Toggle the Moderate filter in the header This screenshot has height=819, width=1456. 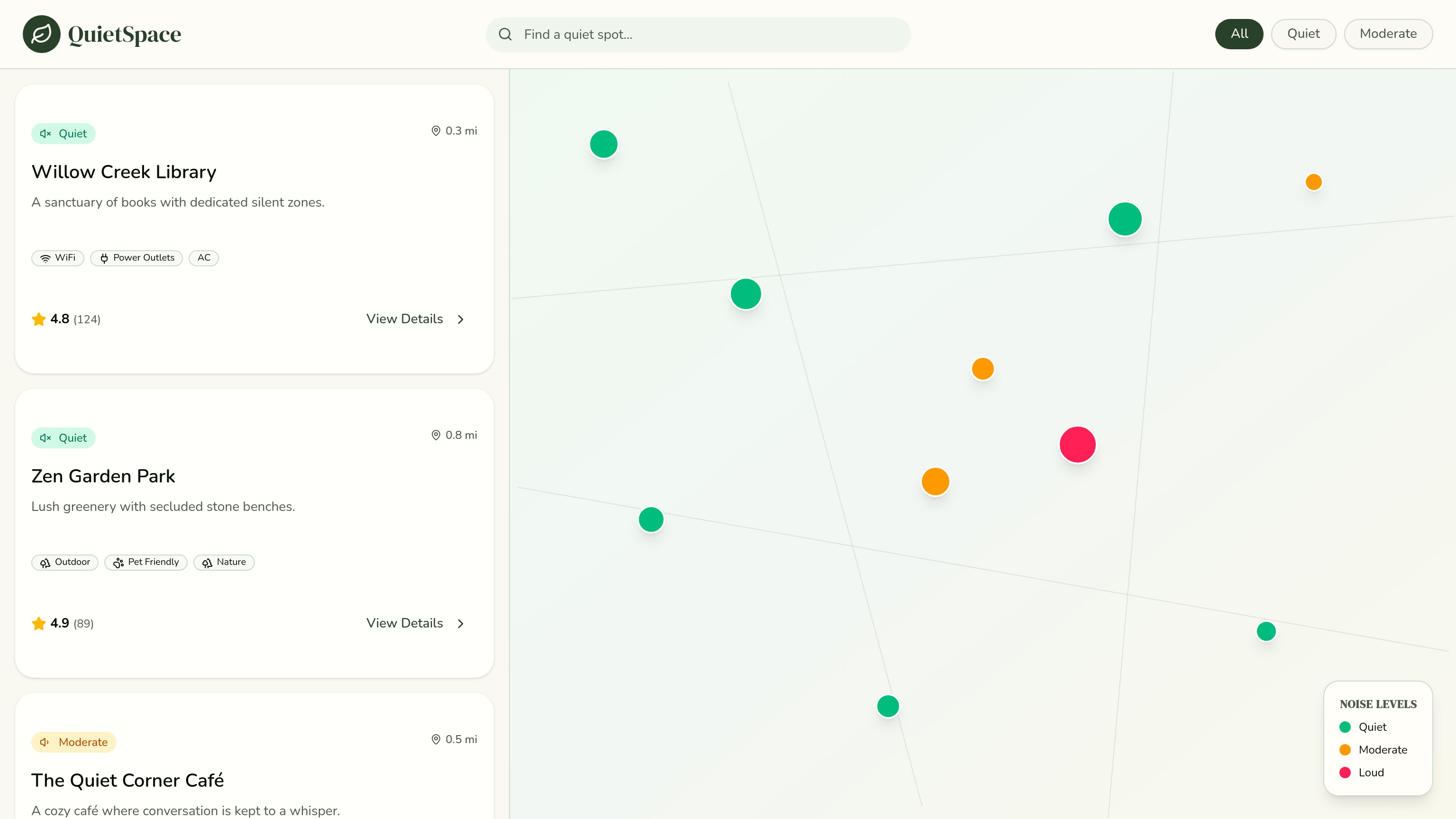(1388, 34)
